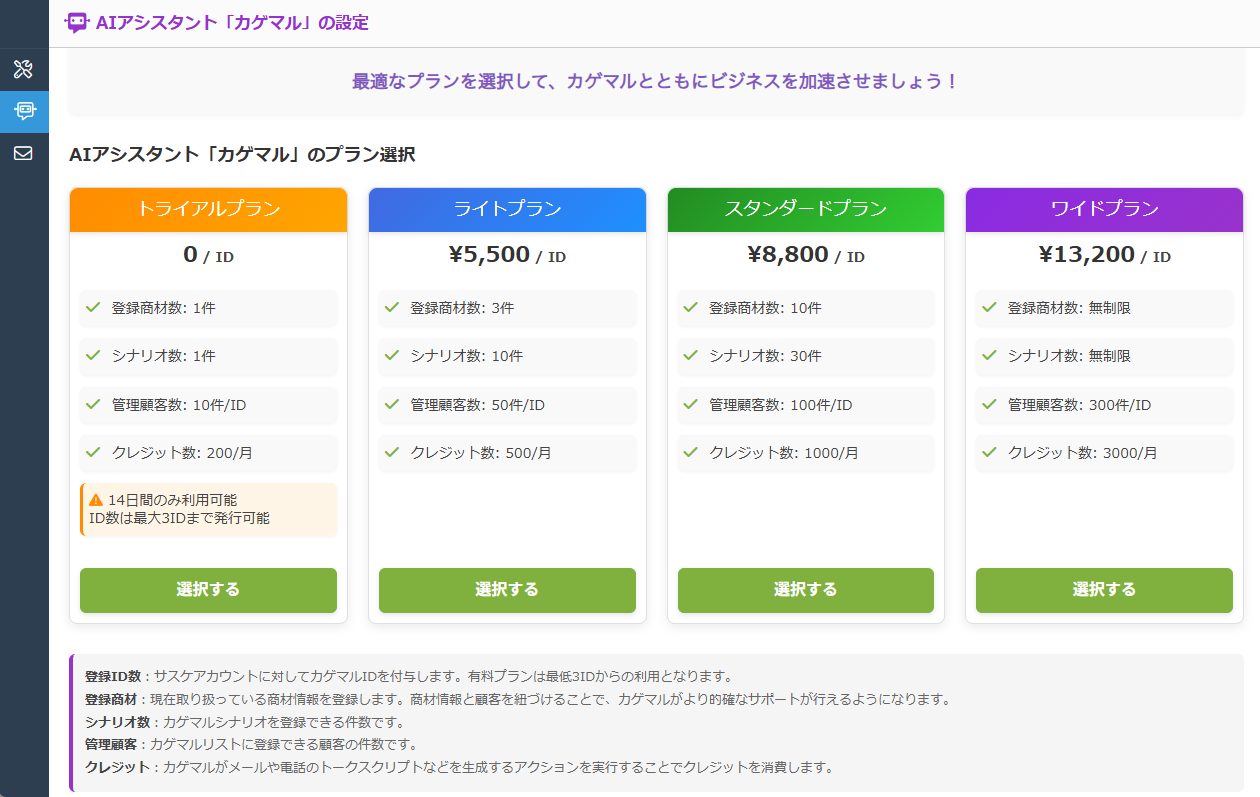
Task: Open the mail envelope icon in sidebar
Action: tap(23, 153)
